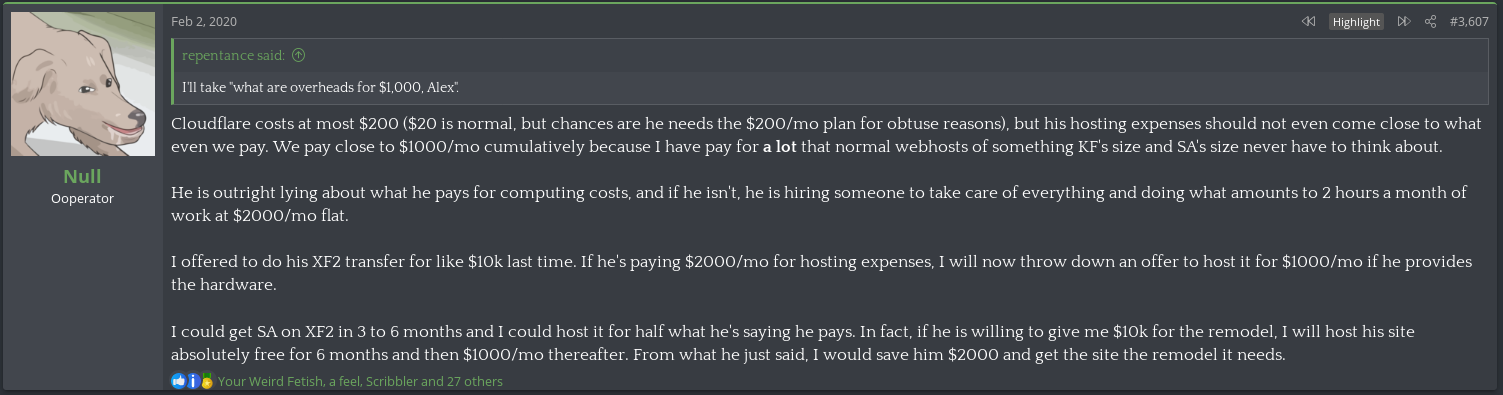This screenshot has width=1503, height=395.
Task: Click the share post icon
Action: [1430, 21]
